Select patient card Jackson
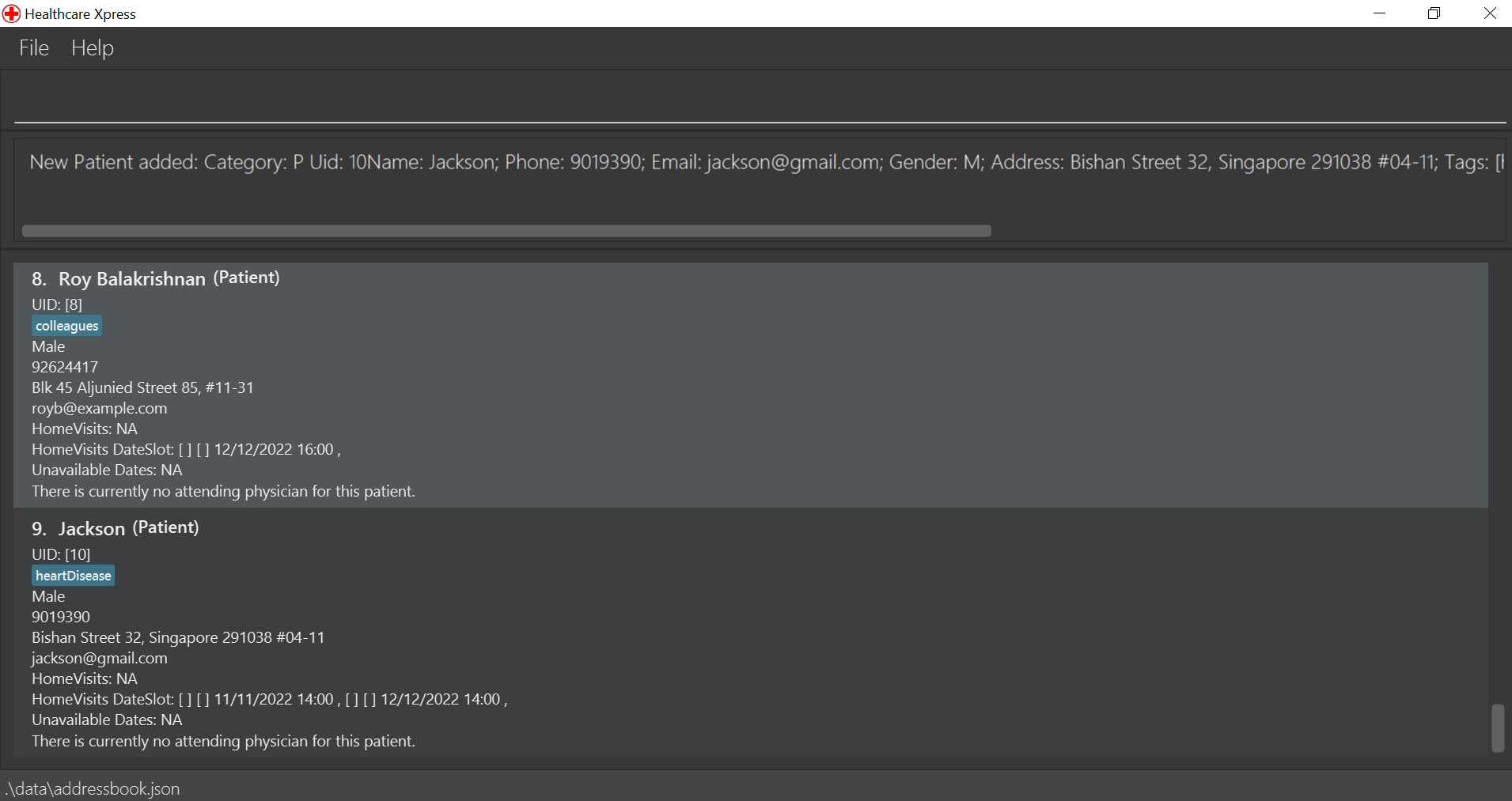 click(750, 633)
